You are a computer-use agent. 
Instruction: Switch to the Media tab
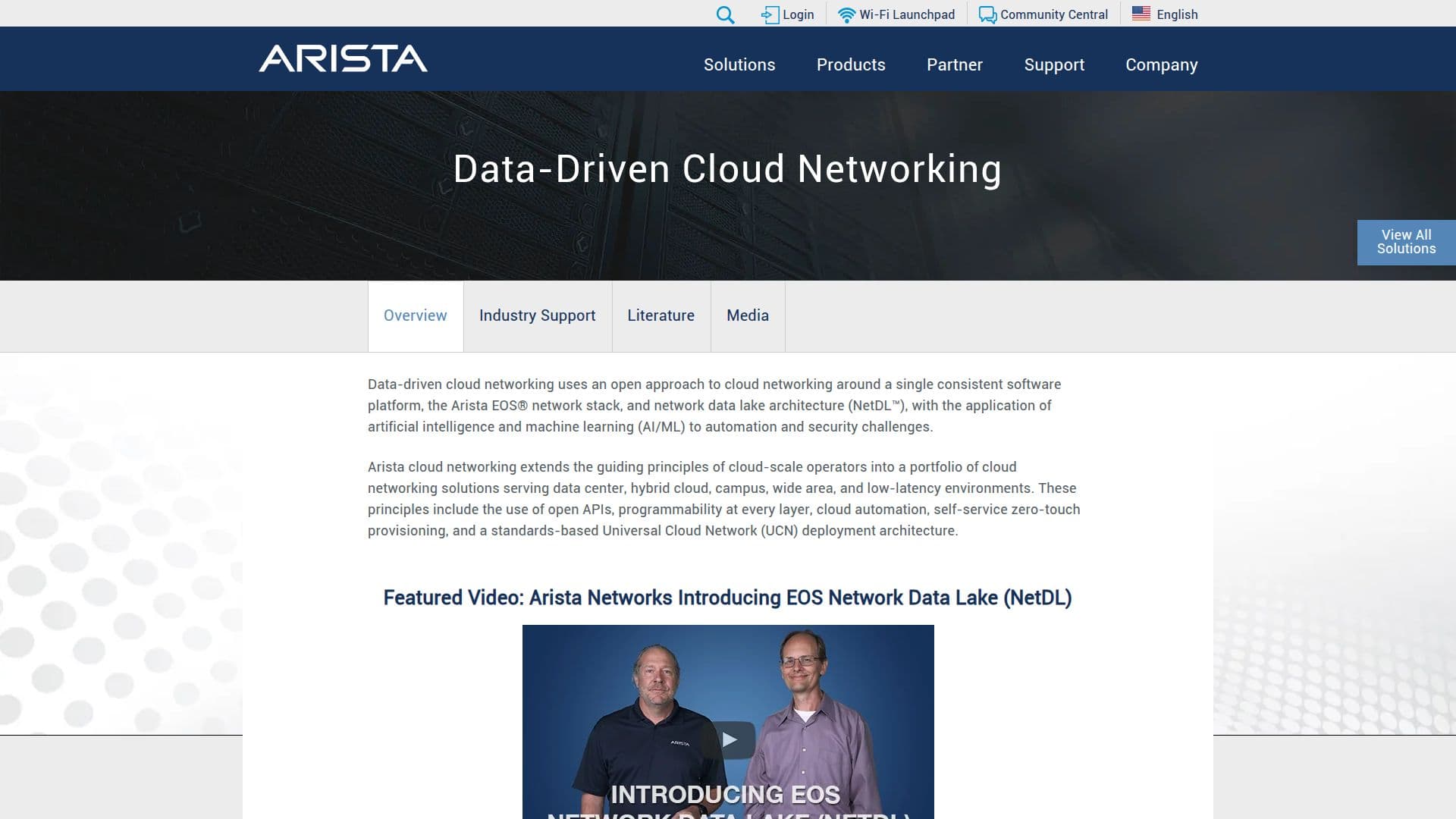[x=748, y=315]
